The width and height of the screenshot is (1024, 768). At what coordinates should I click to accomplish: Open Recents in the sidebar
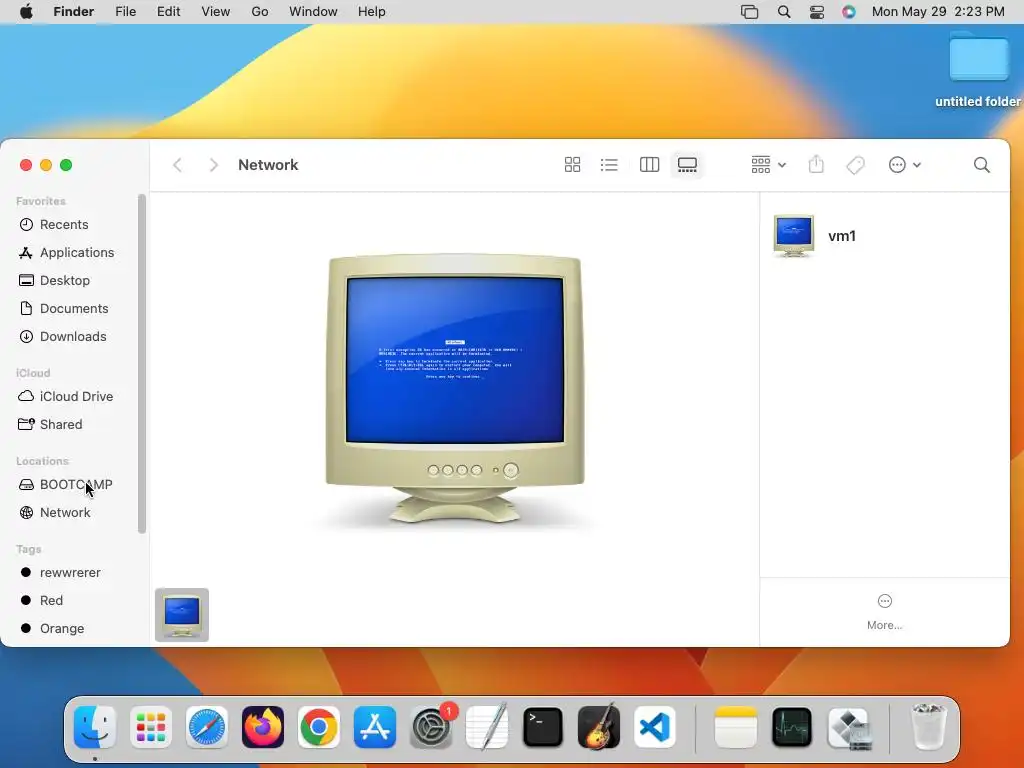pos(63,225)
